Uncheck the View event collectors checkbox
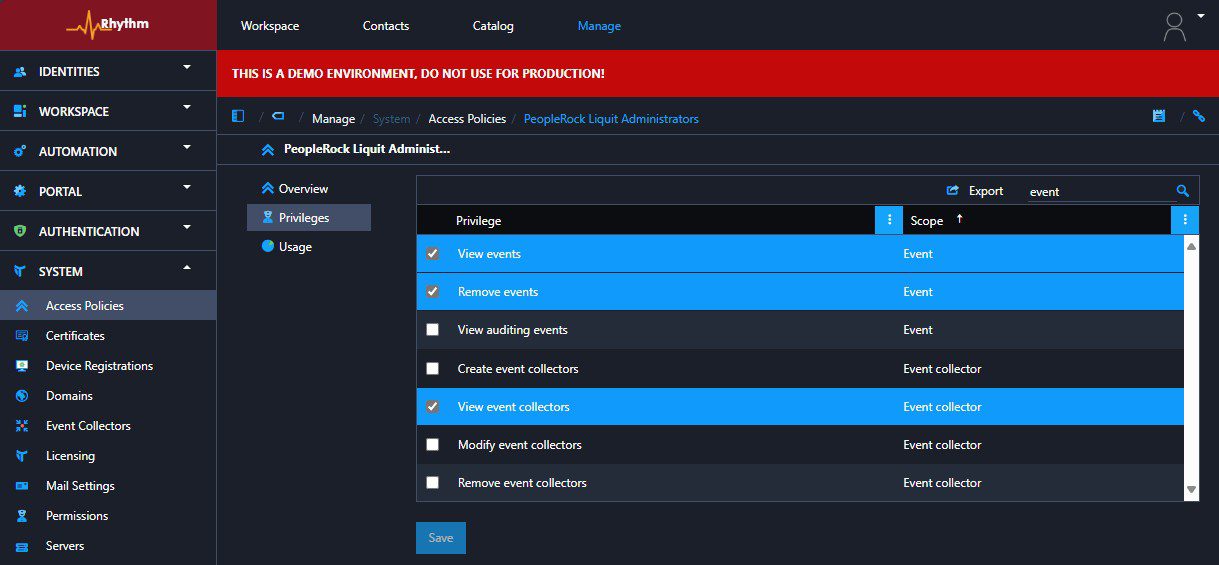Screen dimensions: 1219x565 coord(432,407)
